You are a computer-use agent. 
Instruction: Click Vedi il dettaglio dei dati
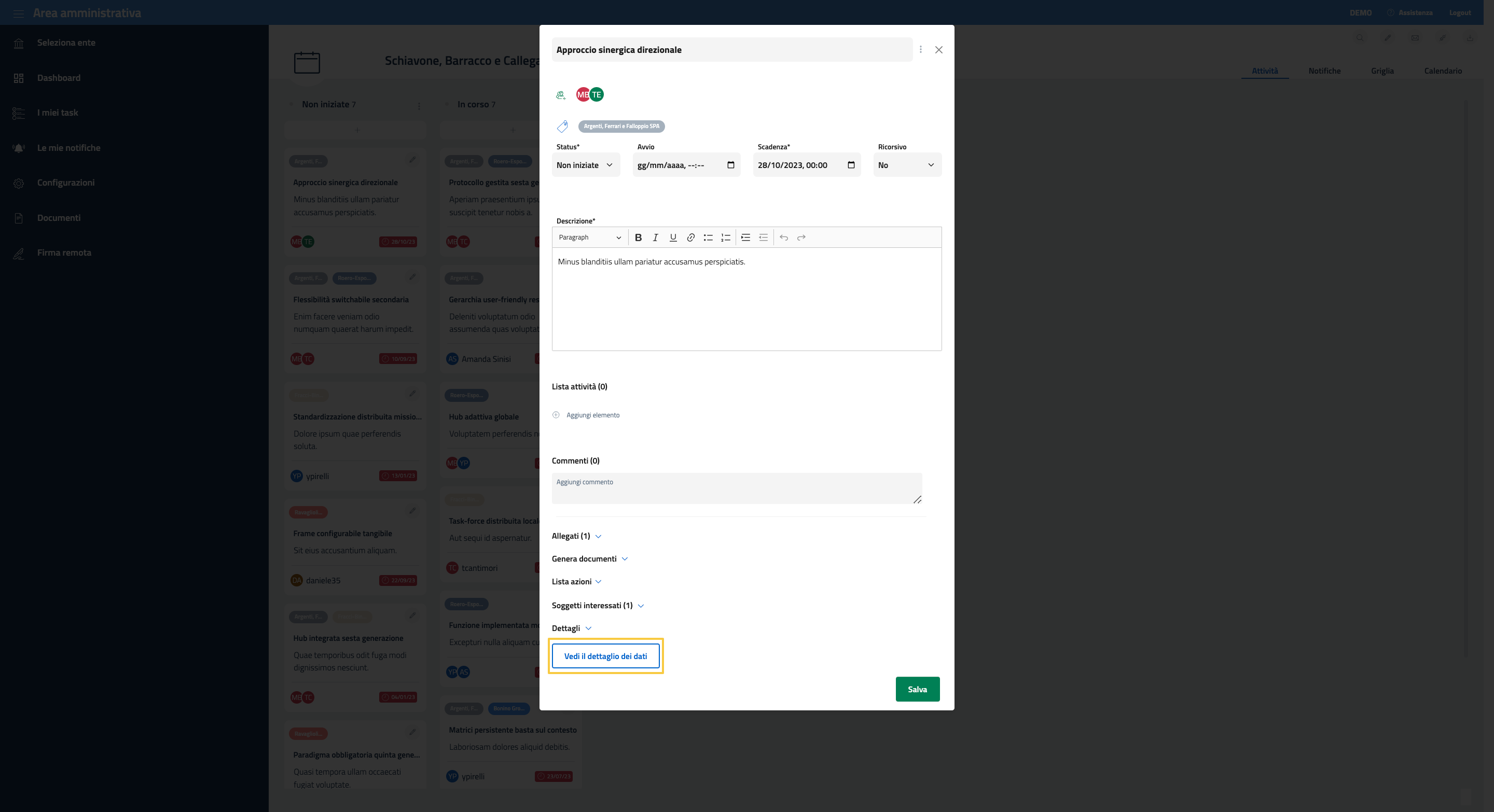click(x=605, y=656)
